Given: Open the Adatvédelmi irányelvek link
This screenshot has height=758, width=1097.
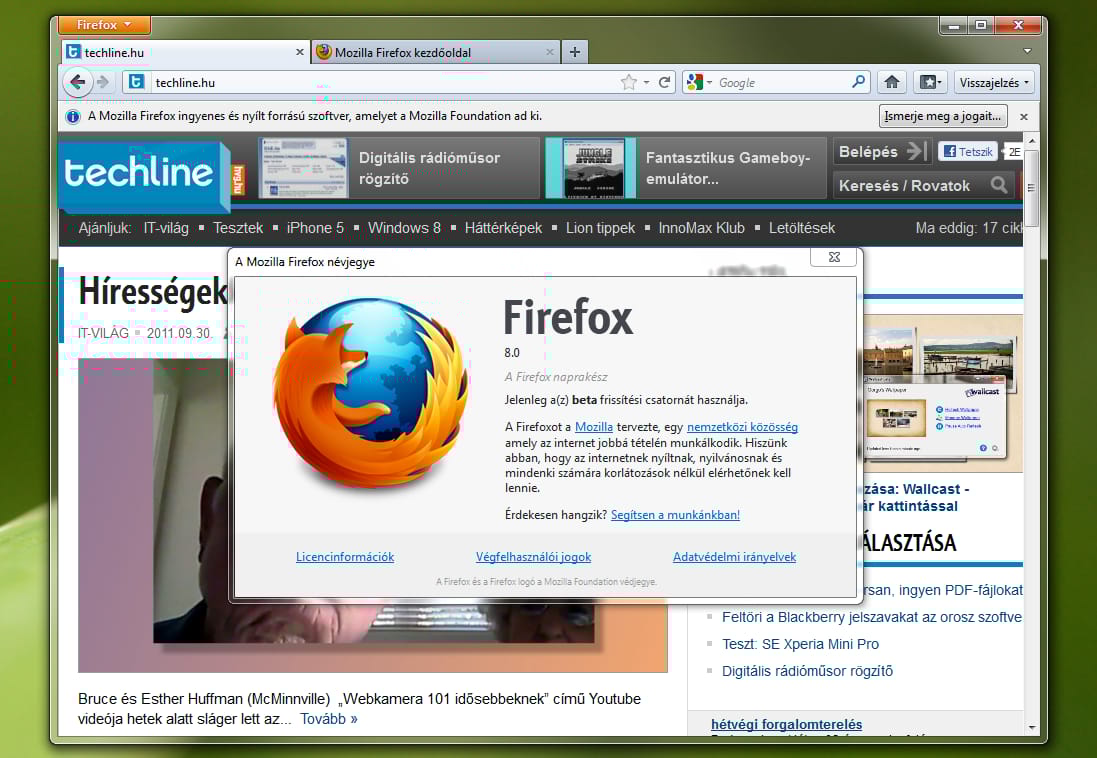Looking at the screenshot, I should (735, 557).
